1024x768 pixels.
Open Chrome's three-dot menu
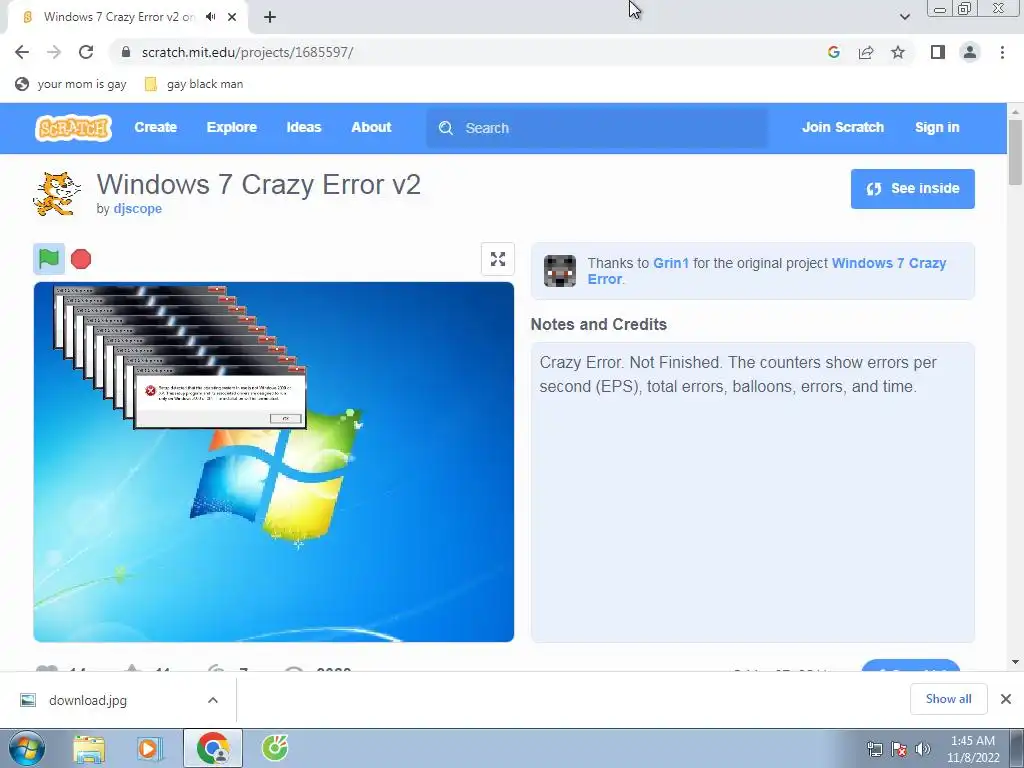[1002, 52]
